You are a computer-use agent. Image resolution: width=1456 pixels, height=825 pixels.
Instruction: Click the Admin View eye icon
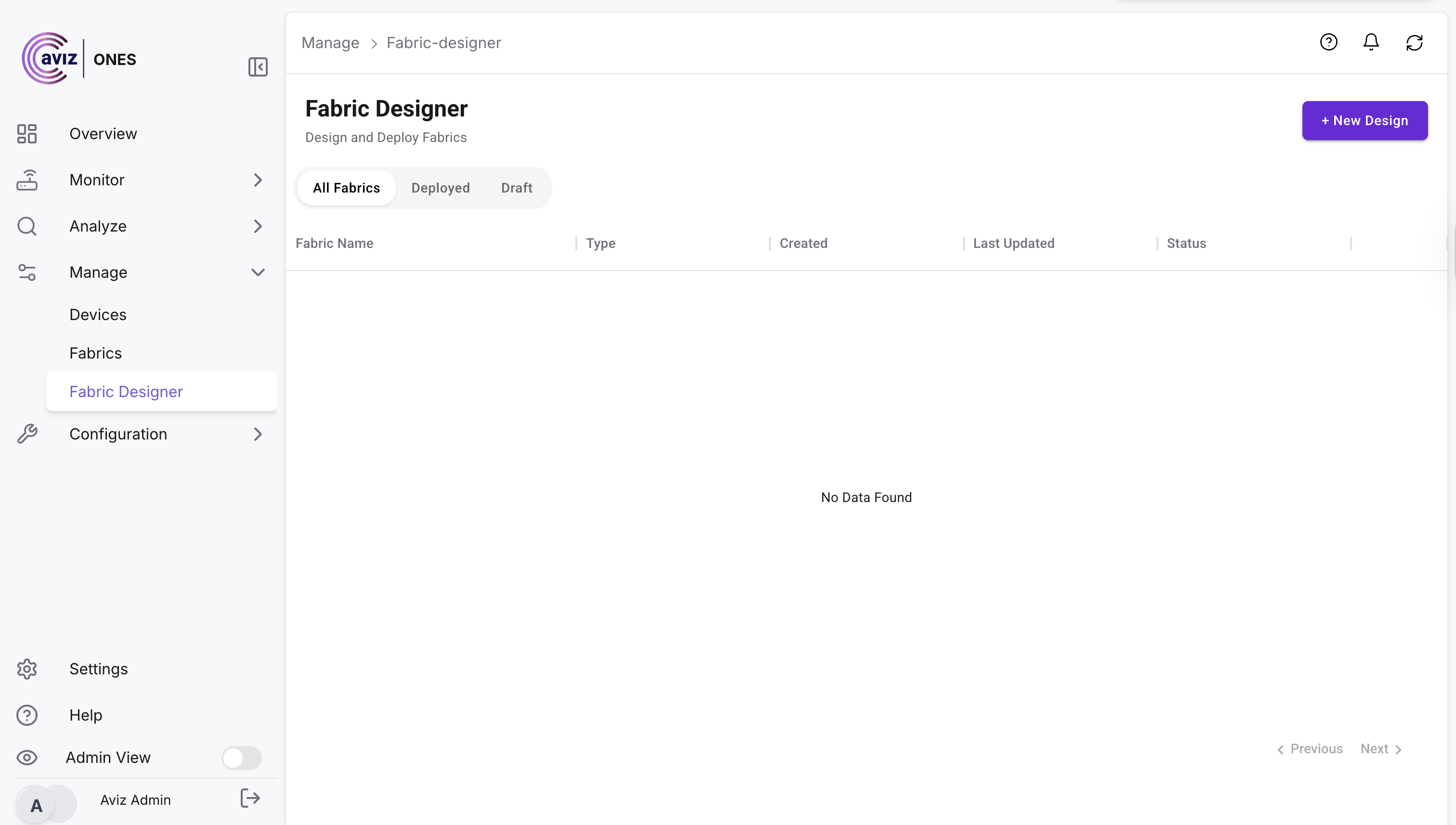pyautogui.click(x=26, y=758)
